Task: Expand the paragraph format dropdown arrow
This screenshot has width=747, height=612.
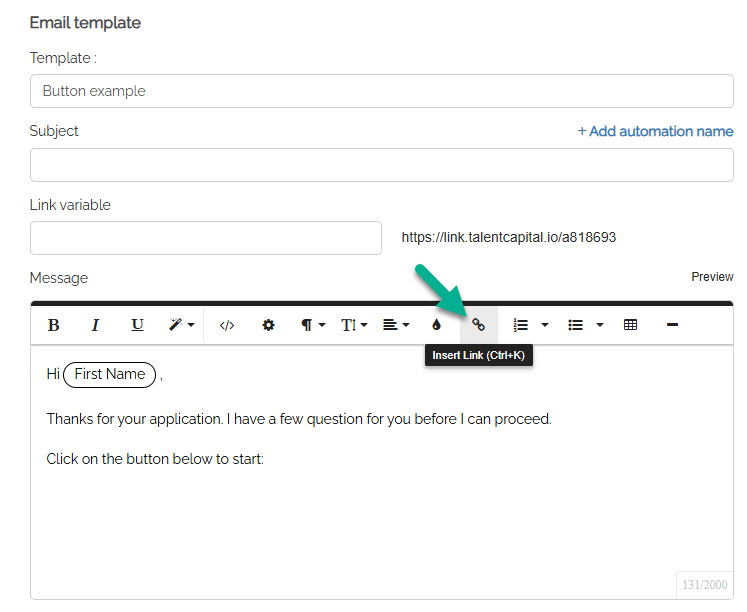Action: [322, 325]
